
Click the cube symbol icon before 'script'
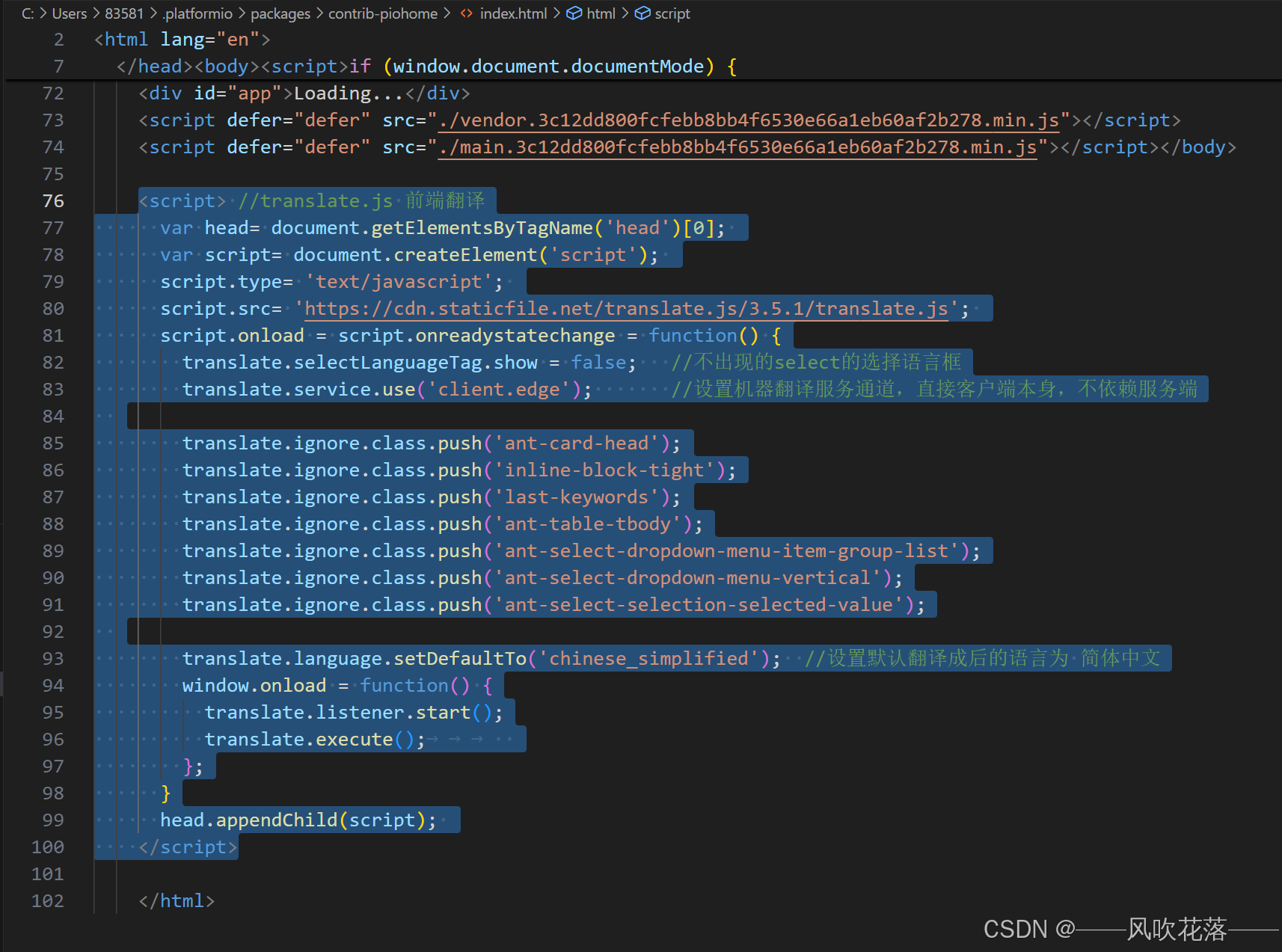(x=642, y=13)
